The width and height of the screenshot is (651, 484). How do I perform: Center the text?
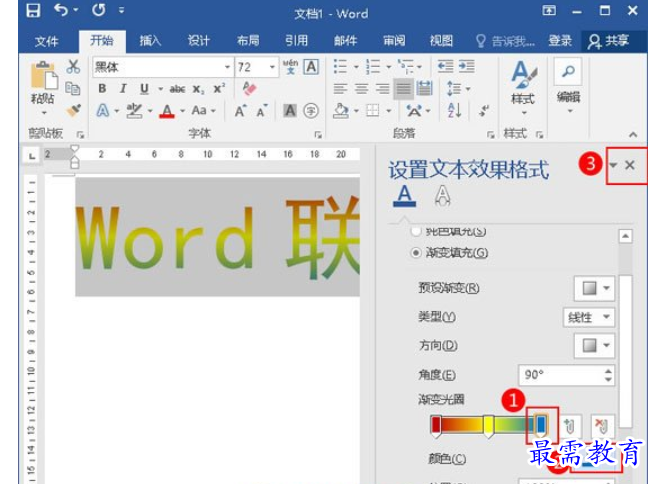pos(362,88)
